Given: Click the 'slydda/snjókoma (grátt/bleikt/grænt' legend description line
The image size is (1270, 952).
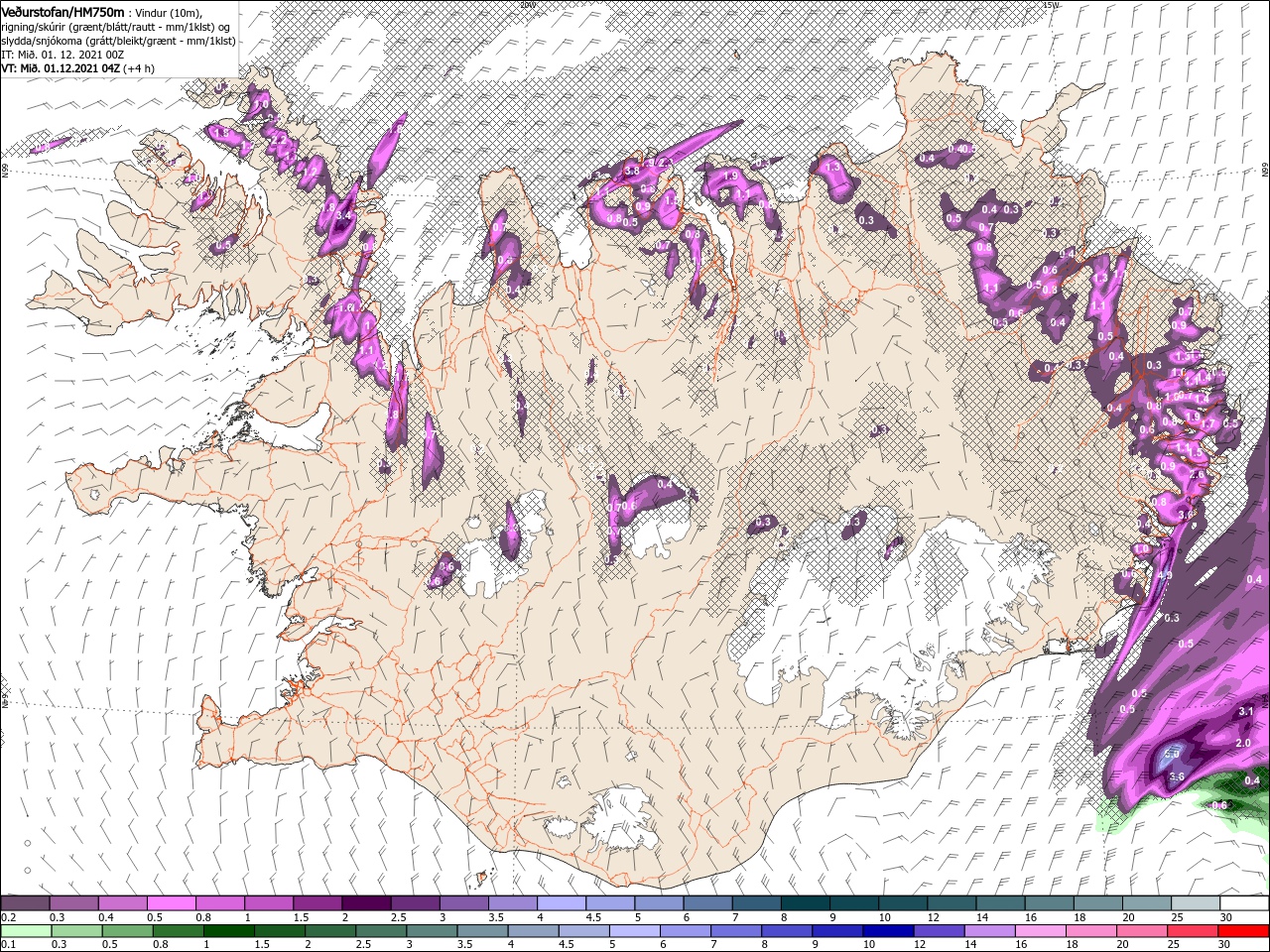Looking at the screenshot, I should 118,41.
